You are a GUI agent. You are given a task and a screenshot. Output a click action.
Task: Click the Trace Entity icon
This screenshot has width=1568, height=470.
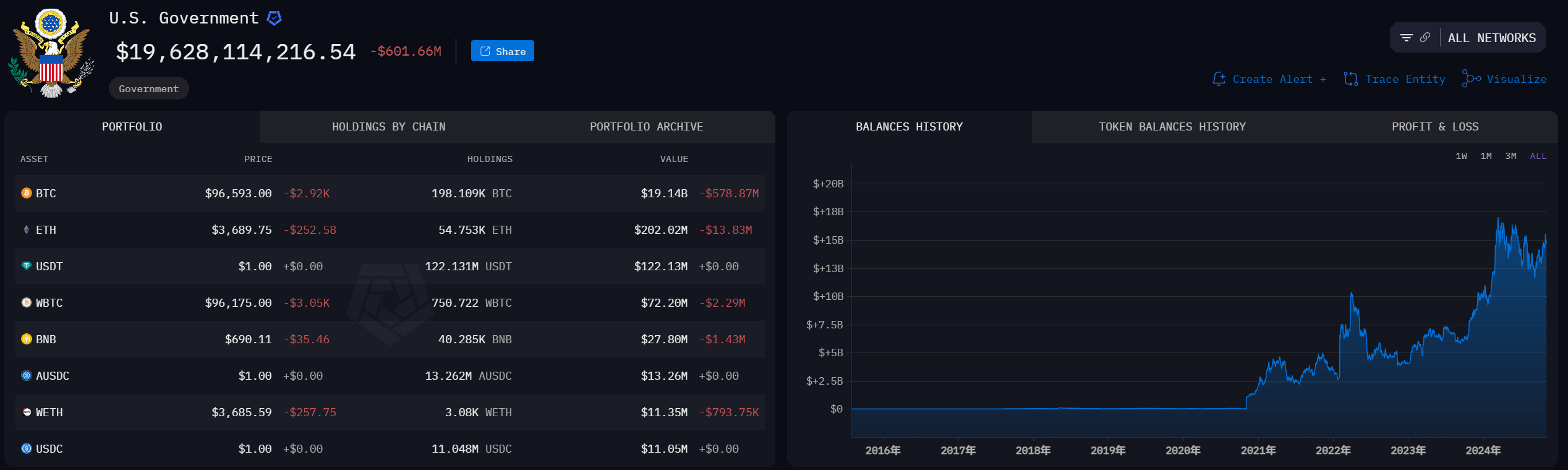[x=1351, y=79]
